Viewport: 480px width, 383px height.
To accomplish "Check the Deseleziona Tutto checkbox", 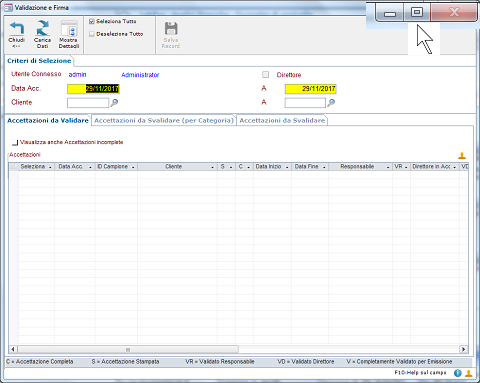I will click(92, 34).
